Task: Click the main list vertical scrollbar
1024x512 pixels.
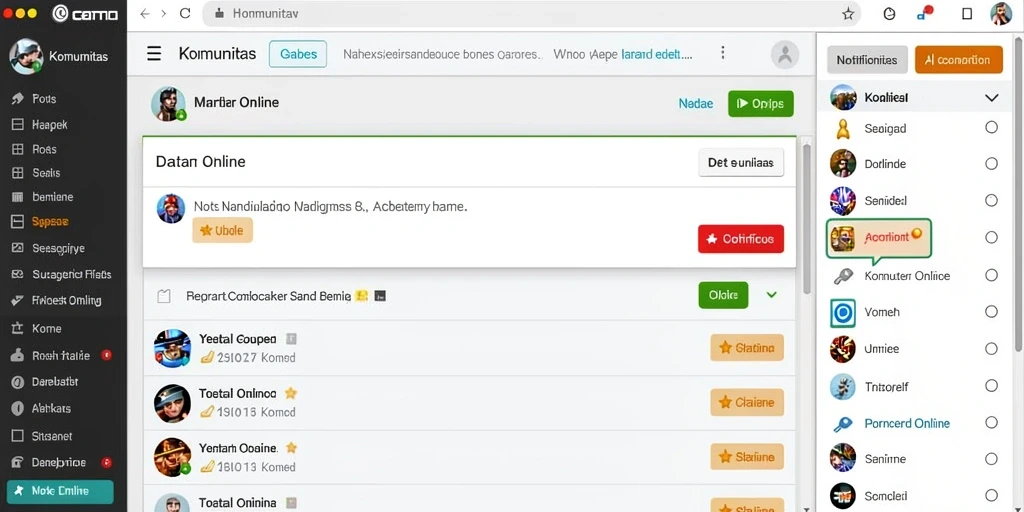Action: pyautogui.click(x=807, y=219)
